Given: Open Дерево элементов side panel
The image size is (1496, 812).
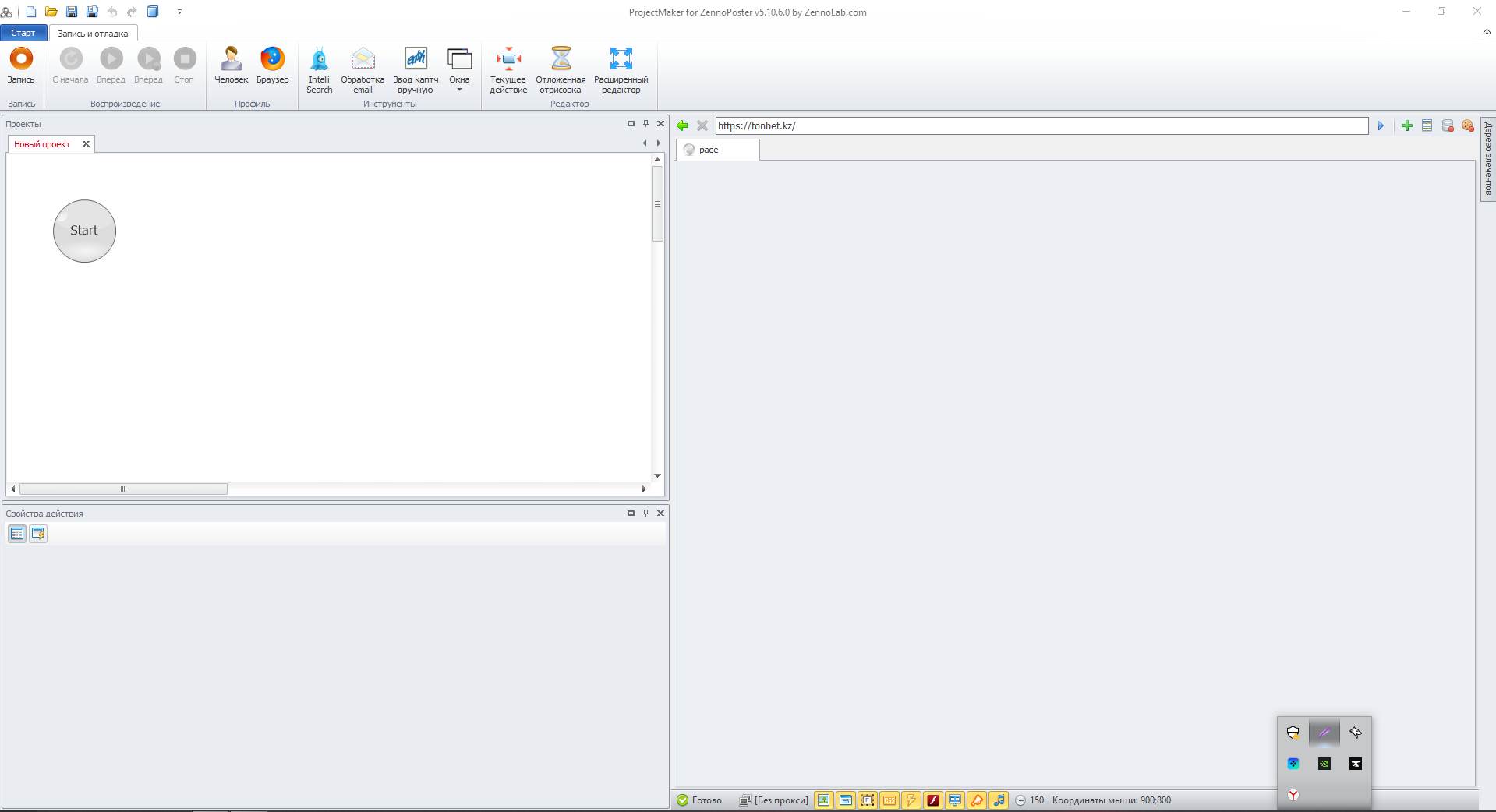Looking at the screenshot, I should 1487,158.
